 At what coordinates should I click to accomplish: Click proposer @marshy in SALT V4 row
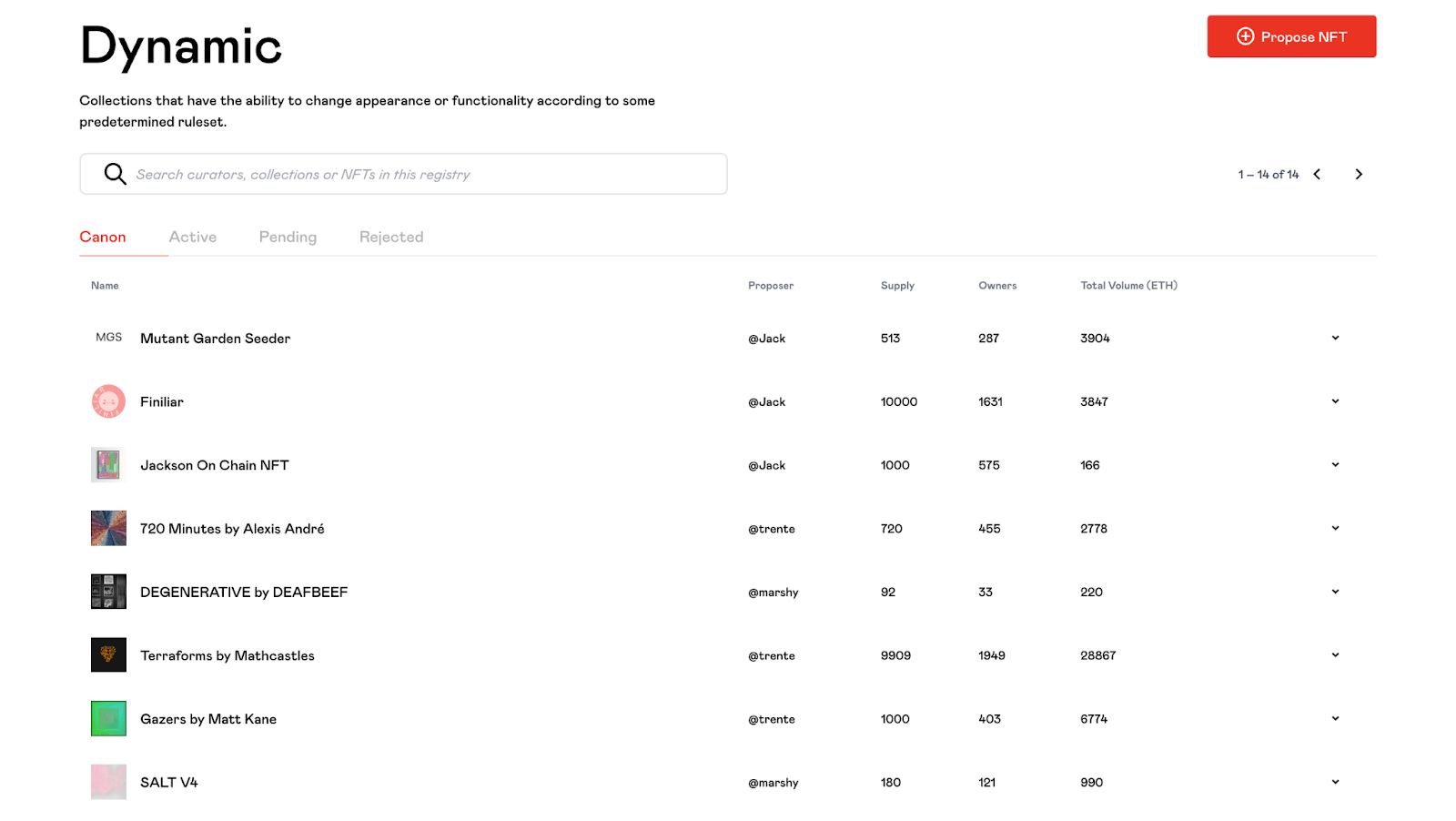(x=773, y=783)
